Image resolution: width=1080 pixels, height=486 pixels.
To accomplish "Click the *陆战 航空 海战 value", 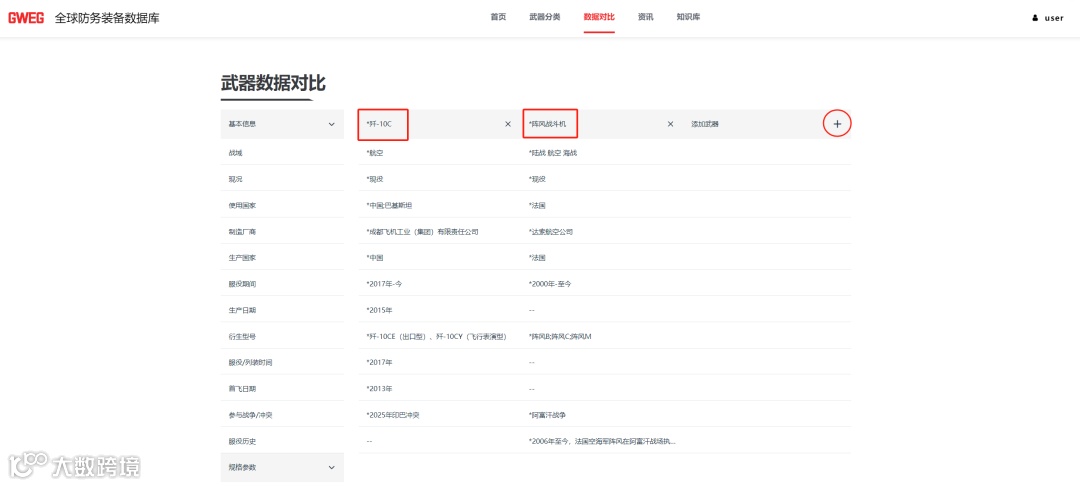I will [552, 153].
